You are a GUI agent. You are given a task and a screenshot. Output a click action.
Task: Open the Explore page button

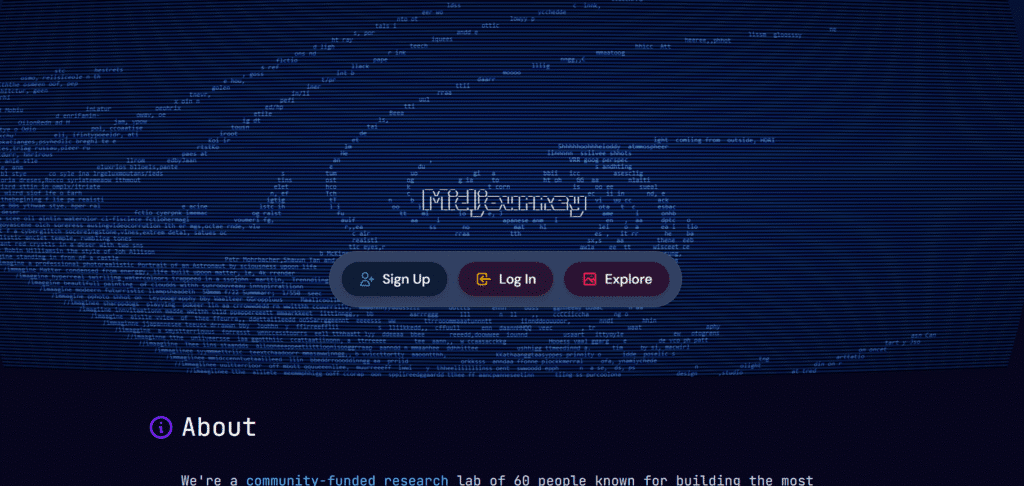point(616,279)
